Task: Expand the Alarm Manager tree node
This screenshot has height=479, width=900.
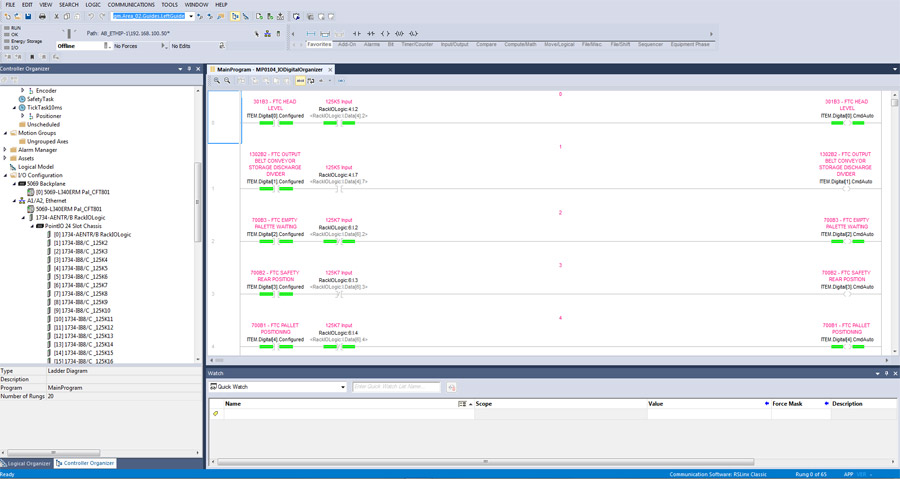Action: 6,150
